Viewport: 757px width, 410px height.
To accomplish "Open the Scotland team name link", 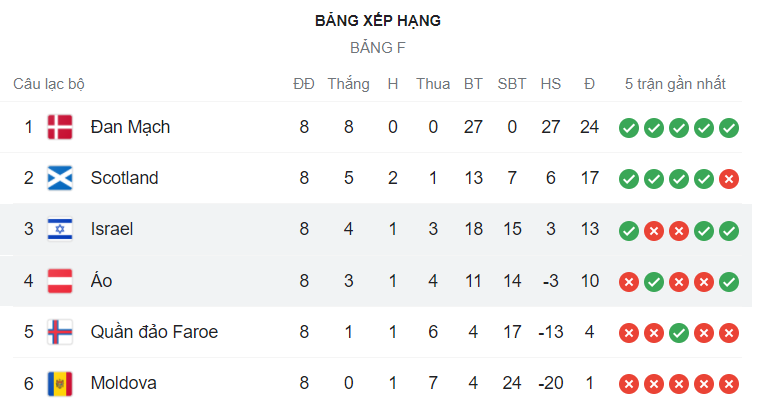I will 125,178.
